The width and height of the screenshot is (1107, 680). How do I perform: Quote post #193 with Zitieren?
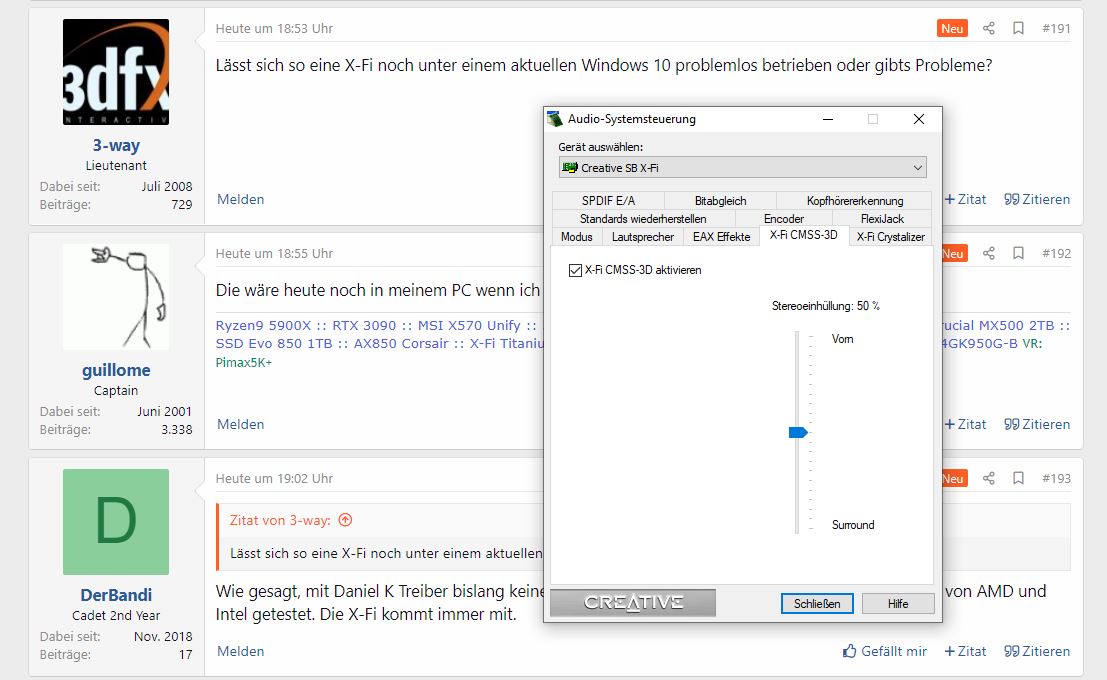pyautogui.click(x=1037, y=651)
